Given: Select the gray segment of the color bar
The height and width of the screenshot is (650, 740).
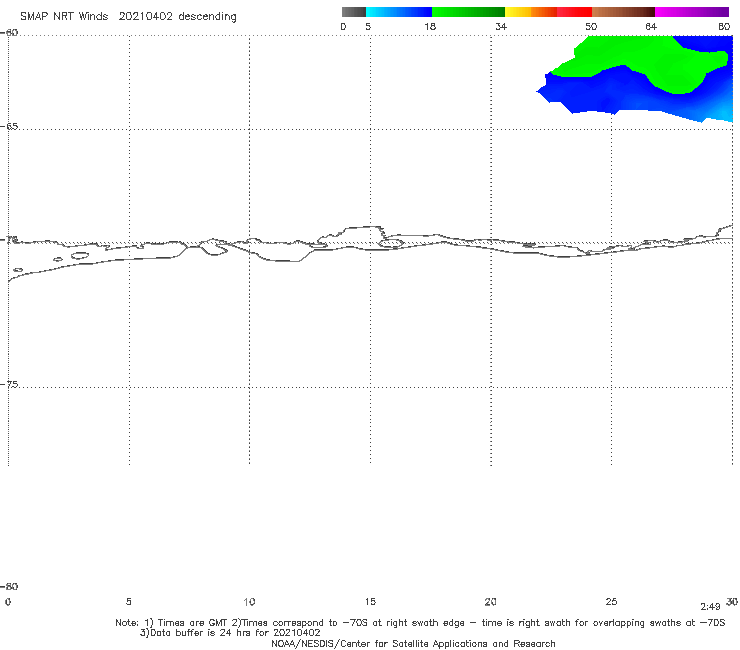Looking at the screenshot, I should [353, 12].
